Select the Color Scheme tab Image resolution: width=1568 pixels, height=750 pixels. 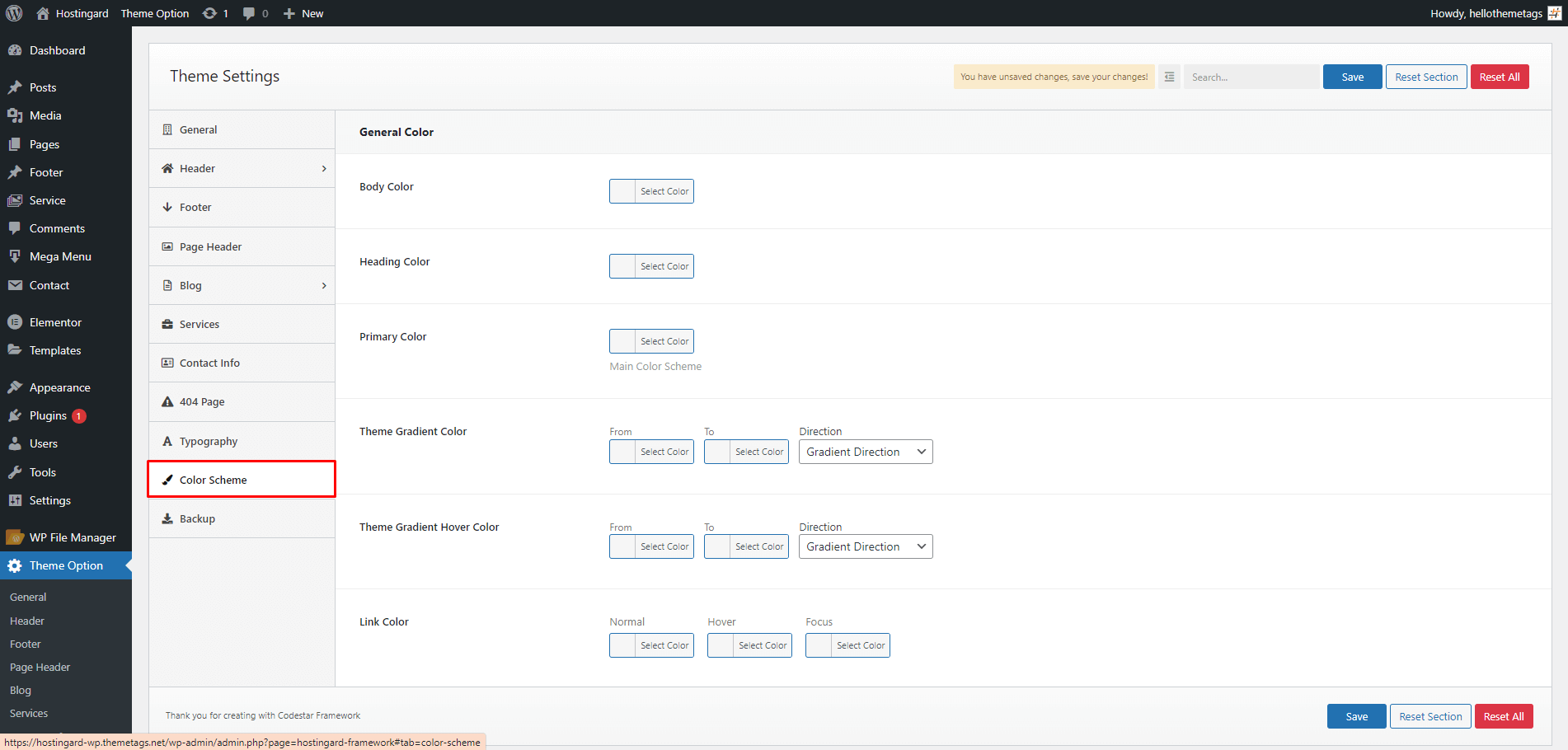pyautogui.click(x=242, y=480)
